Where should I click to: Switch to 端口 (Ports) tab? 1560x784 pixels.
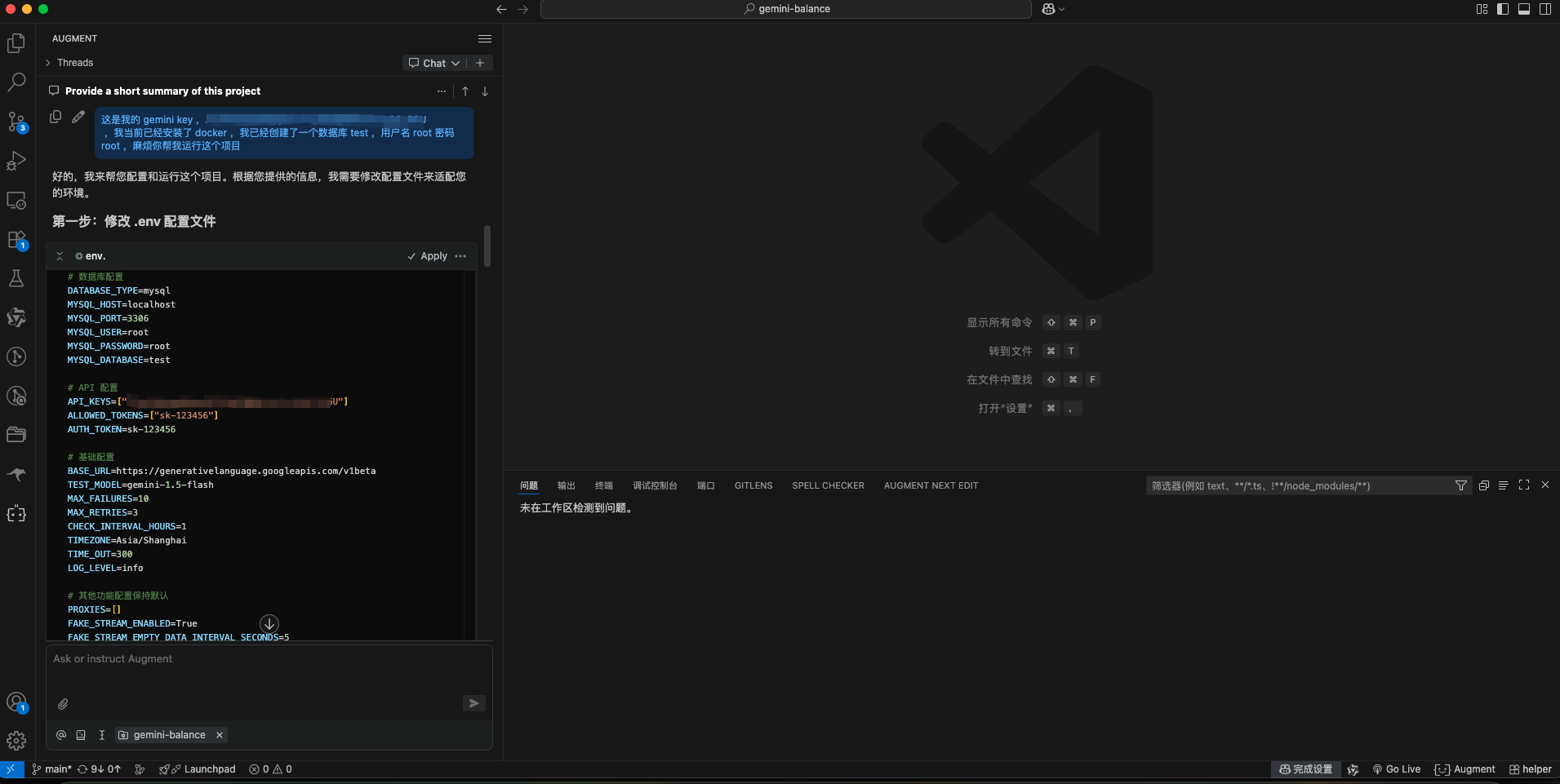tap(706, 485)
